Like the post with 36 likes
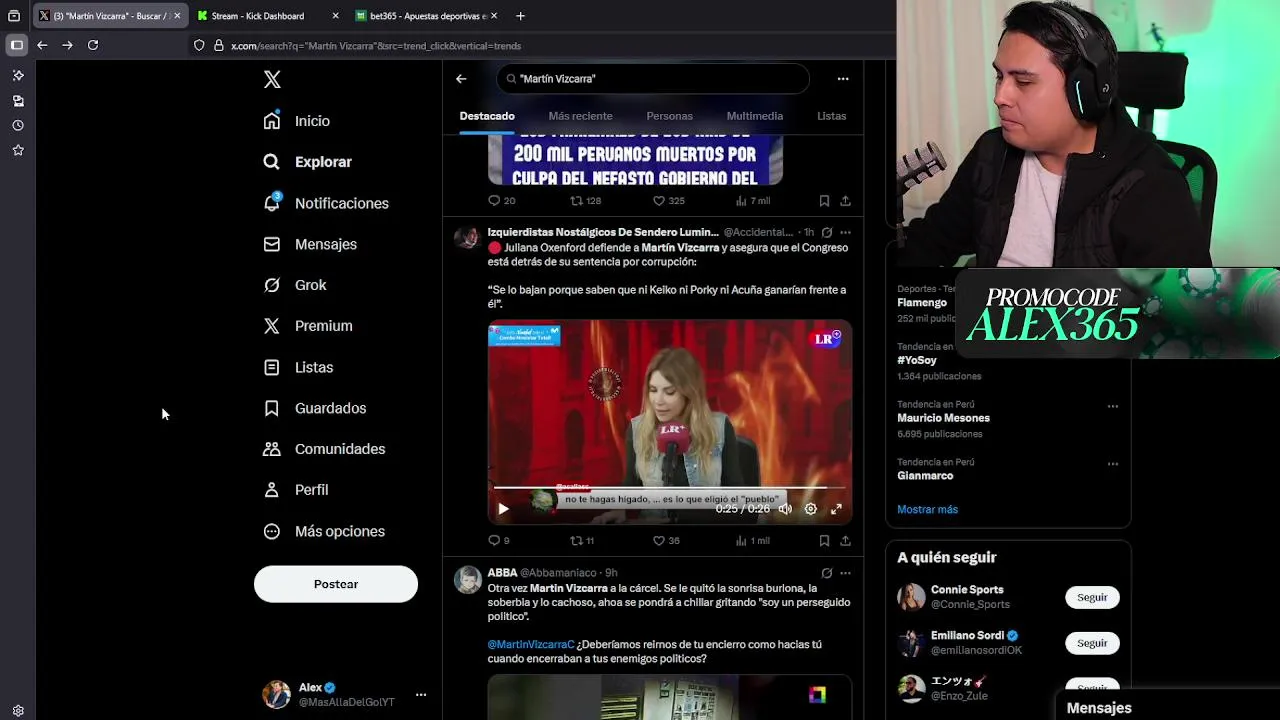Image resolution: width=1280 pixels, height=720 pixels. click(x=666, y=541)
